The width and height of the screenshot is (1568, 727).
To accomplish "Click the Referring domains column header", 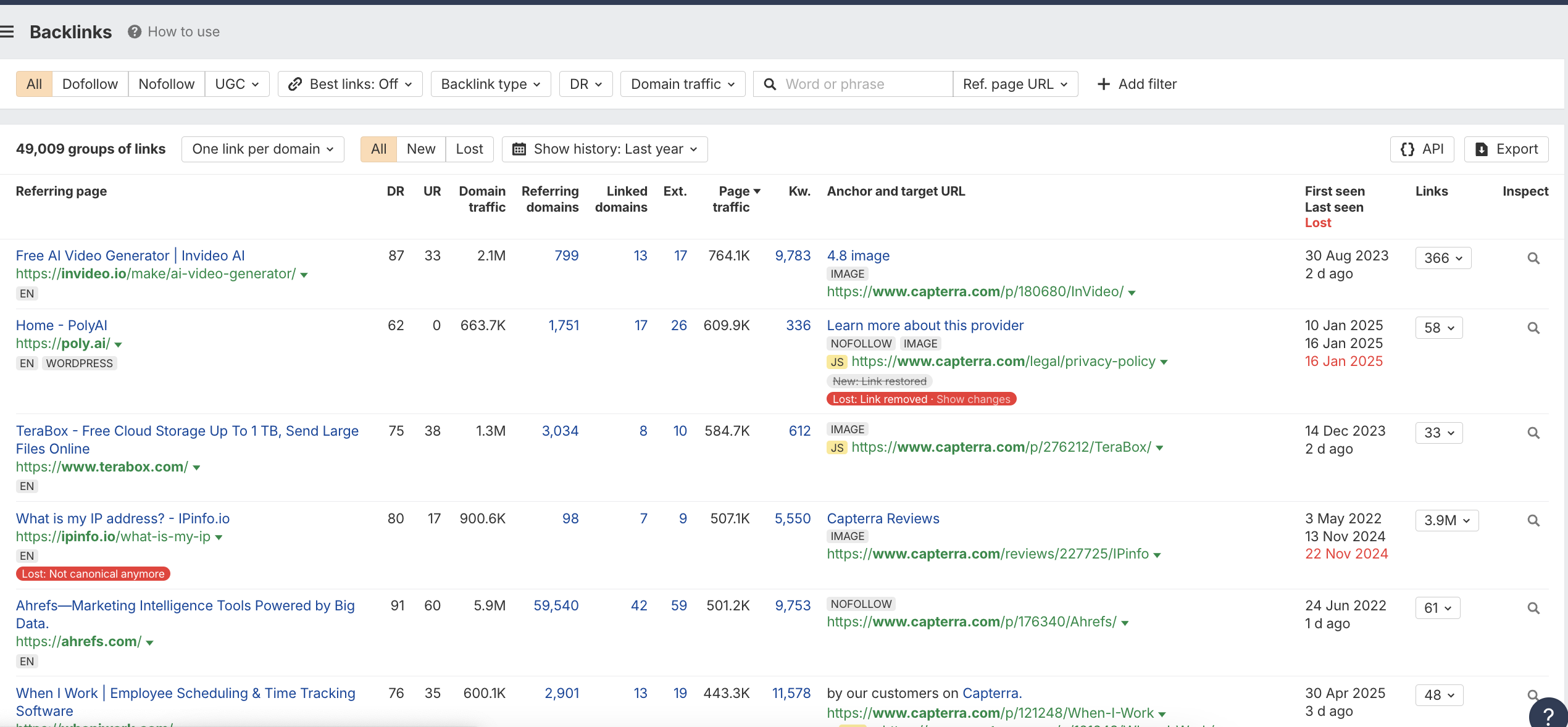I will tap(551, 199).
